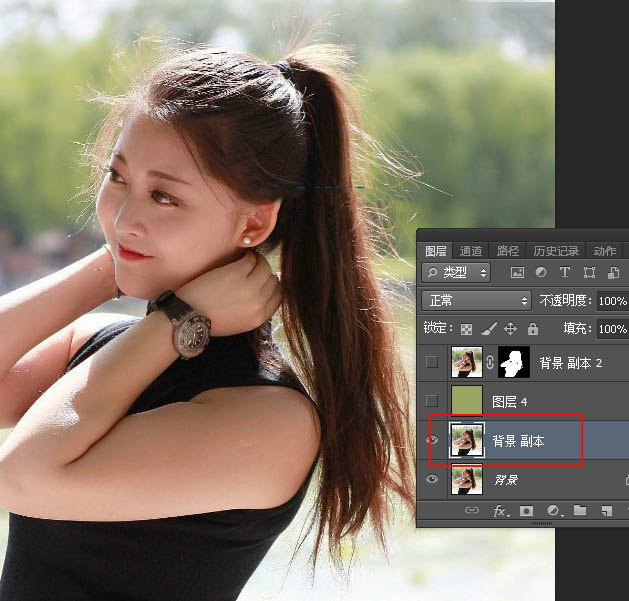The width and height of the screenshot is (629, 601).
Task: Open the 类型 layer filter dropdown
Action: [457, 272]
